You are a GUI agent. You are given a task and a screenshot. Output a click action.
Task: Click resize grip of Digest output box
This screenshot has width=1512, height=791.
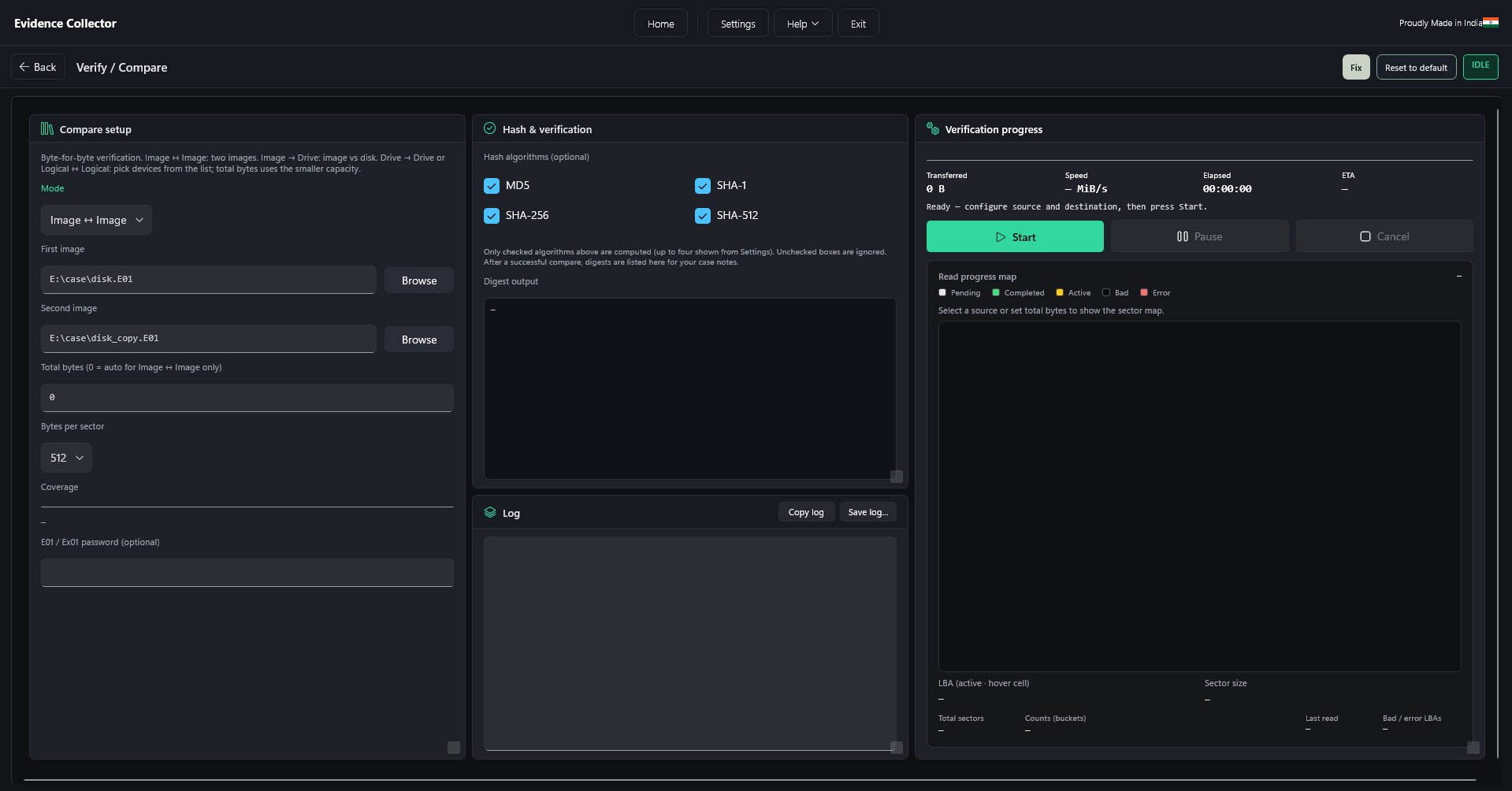897,477
